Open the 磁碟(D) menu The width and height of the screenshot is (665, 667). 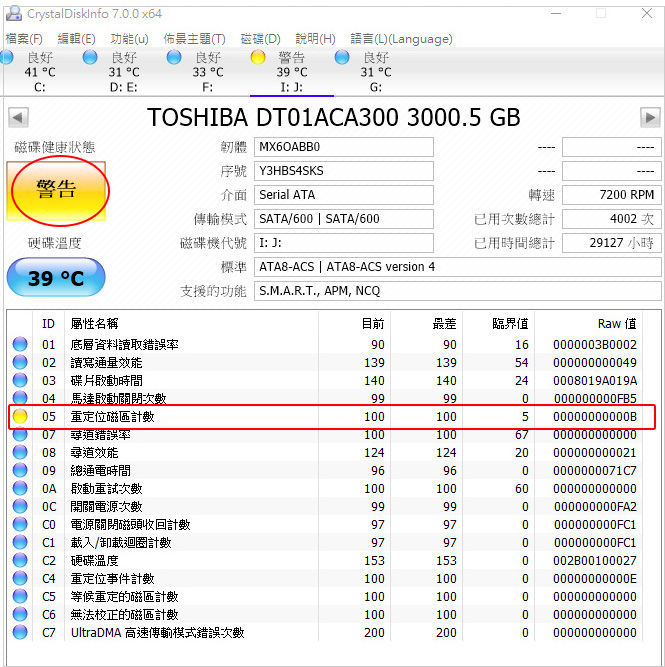[260, 39]
